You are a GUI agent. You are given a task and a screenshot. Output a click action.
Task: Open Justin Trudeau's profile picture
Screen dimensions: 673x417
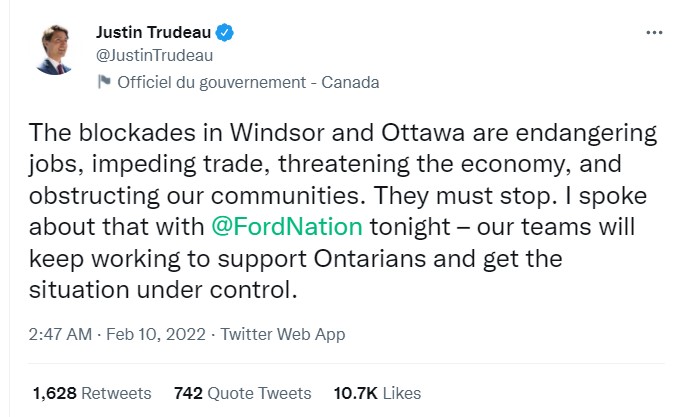(x=56, y=48)
